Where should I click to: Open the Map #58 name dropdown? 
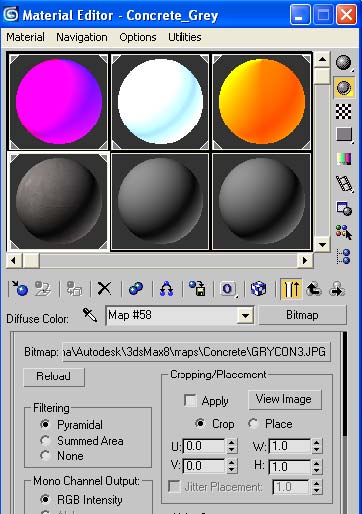(x=245, y=315)
